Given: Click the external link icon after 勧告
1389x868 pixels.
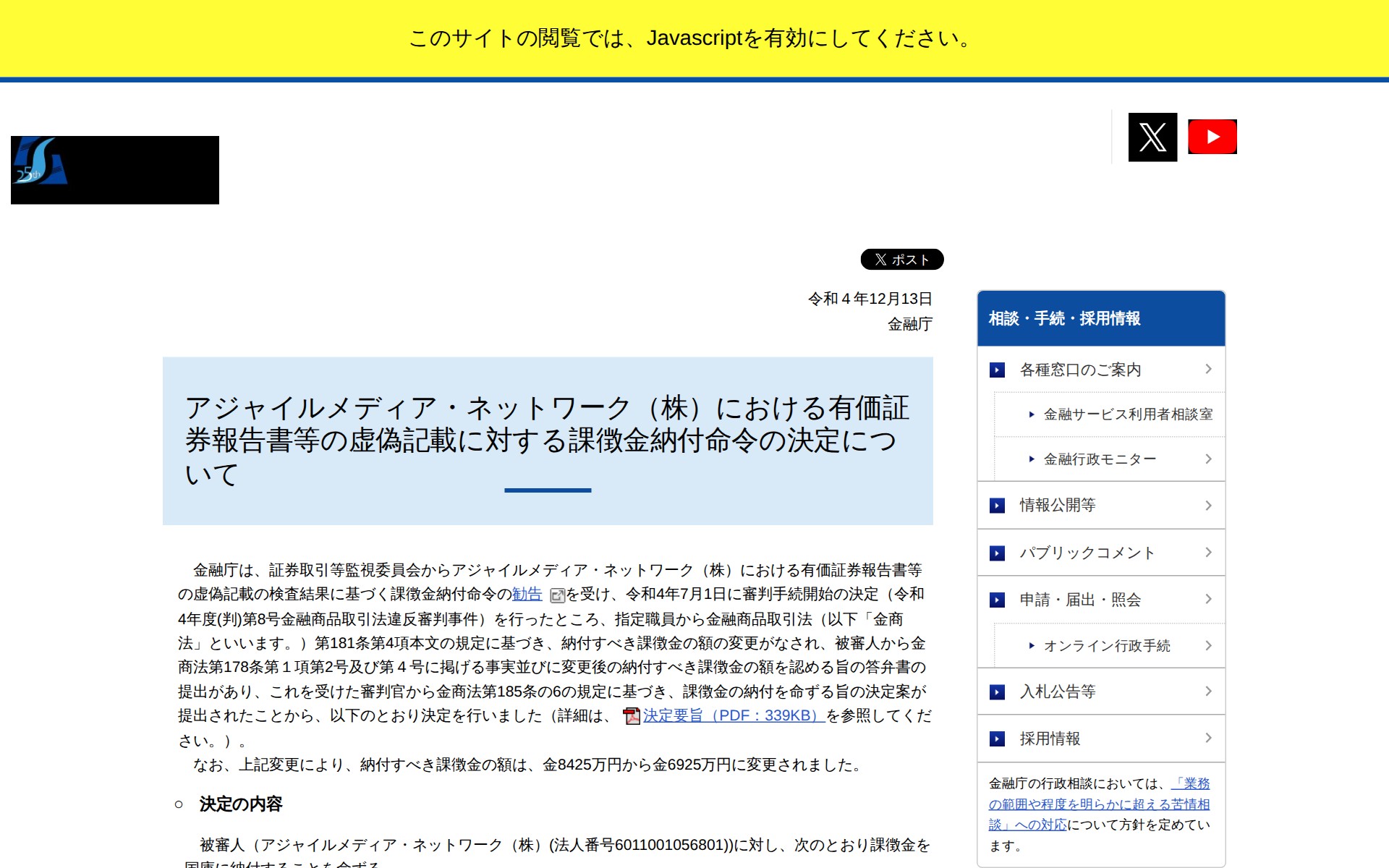Looking at the screenshot, I should pyautogui.click(x=557, y=595).
